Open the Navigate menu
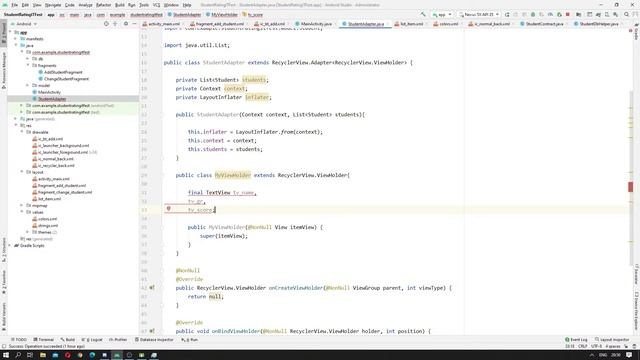640x360 pixels. click(53, 5)
